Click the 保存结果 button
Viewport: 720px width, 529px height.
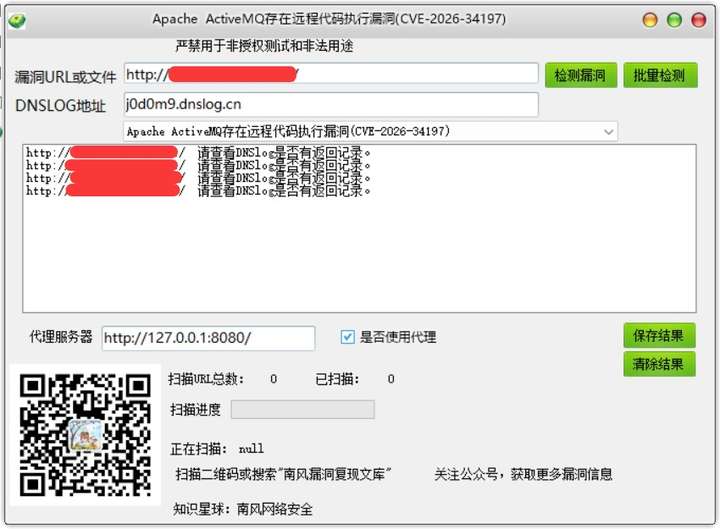point(659,335)
